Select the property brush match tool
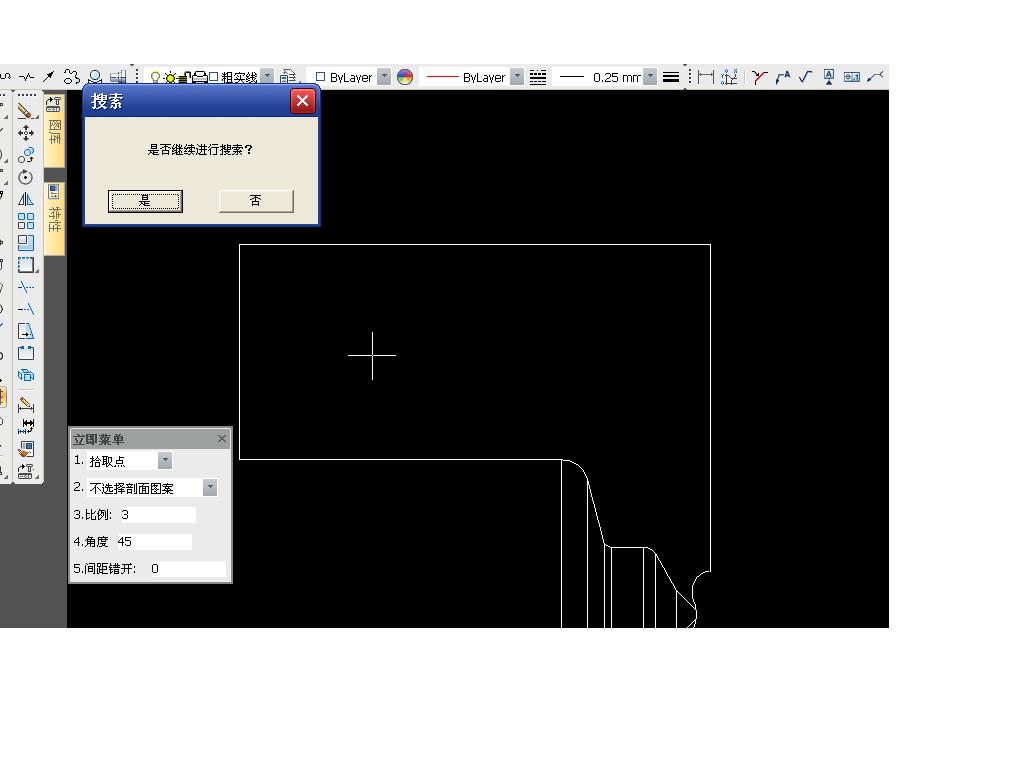This screenshot has height=768, width=1024. tap(25, 449)
